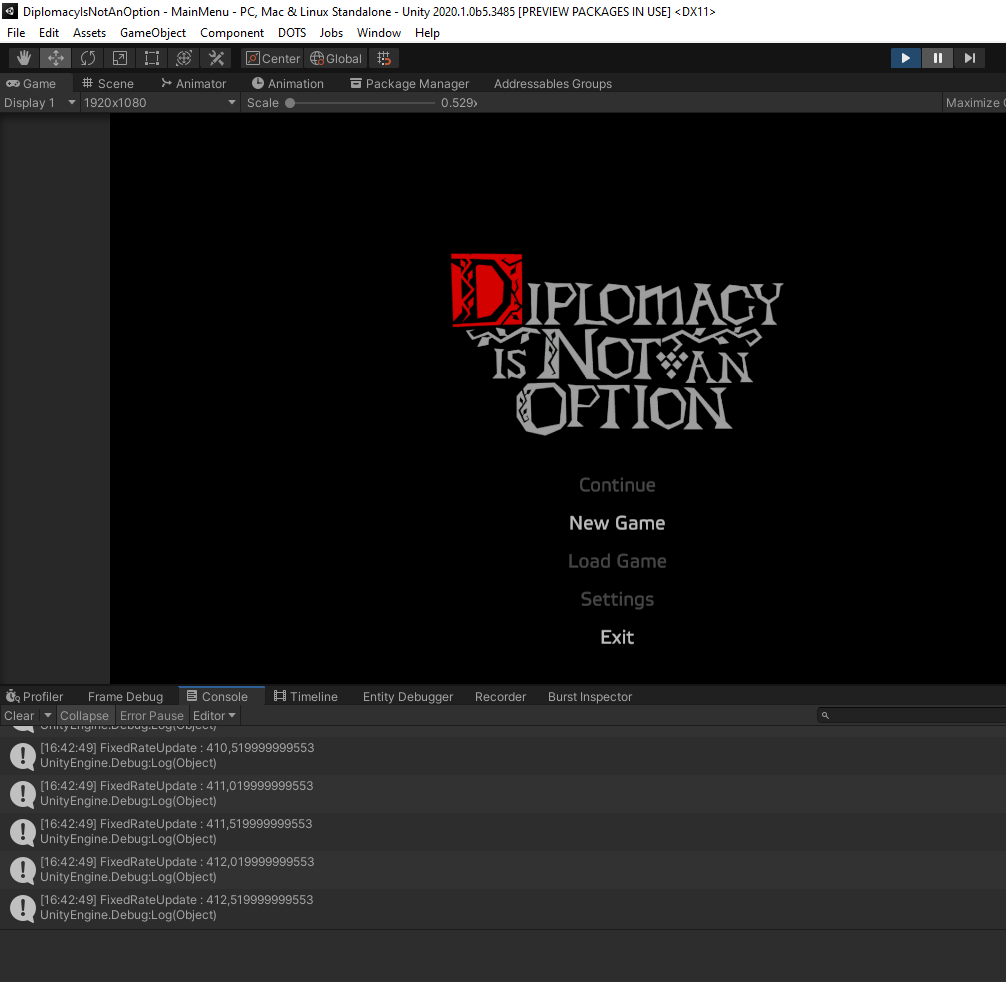1006x982 pixels.
Task: Switch to the Burst Inspector tab
Action: click(590, 696)
